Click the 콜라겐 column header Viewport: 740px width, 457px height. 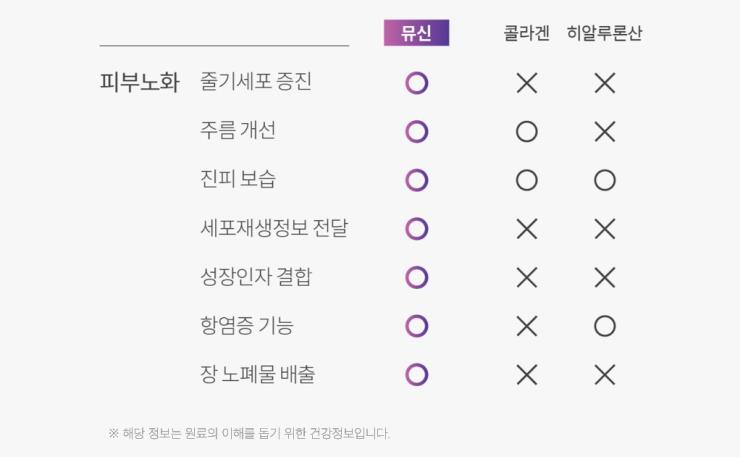pyautogui.click(x=526, y=33)
